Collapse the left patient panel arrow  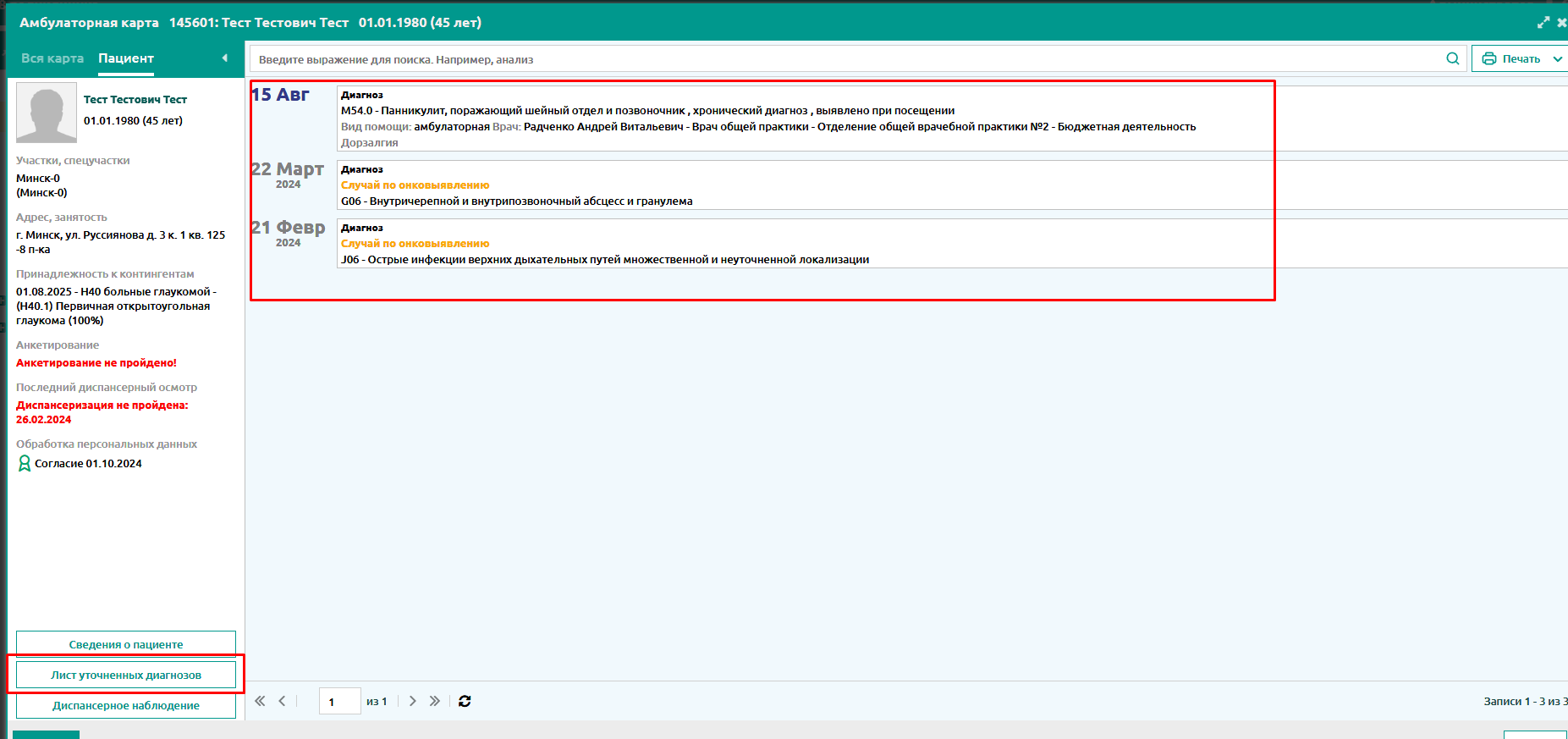tap(224, 58)
